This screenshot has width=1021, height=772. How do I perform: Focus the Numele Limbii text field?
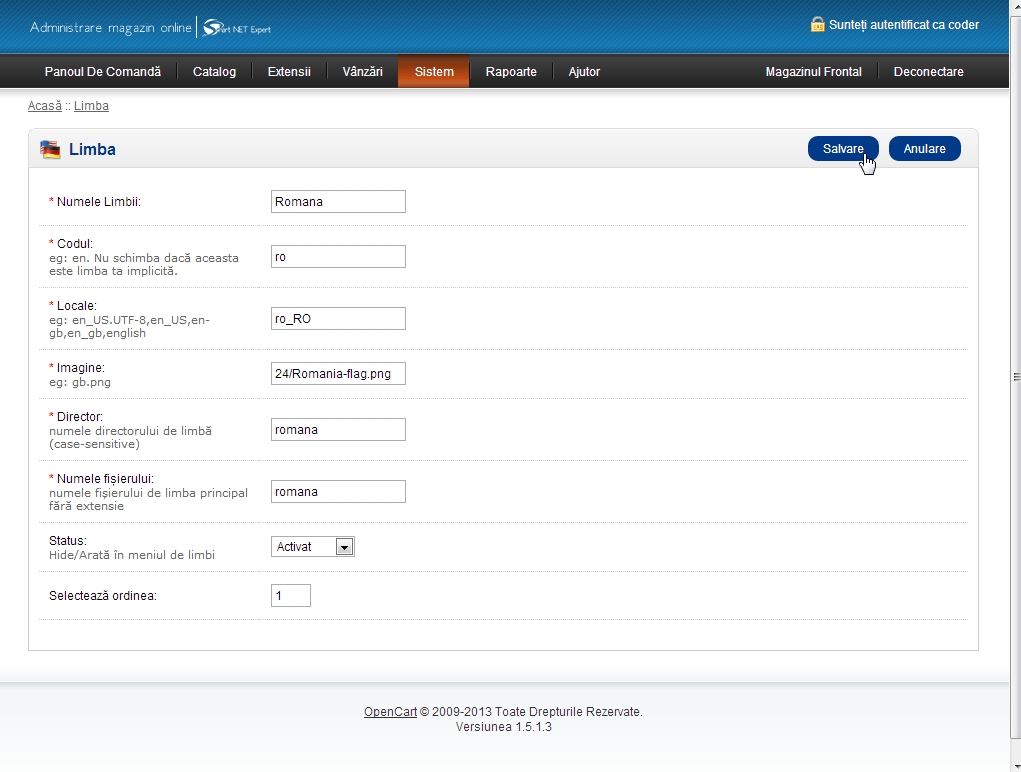[x=338, y=201]
